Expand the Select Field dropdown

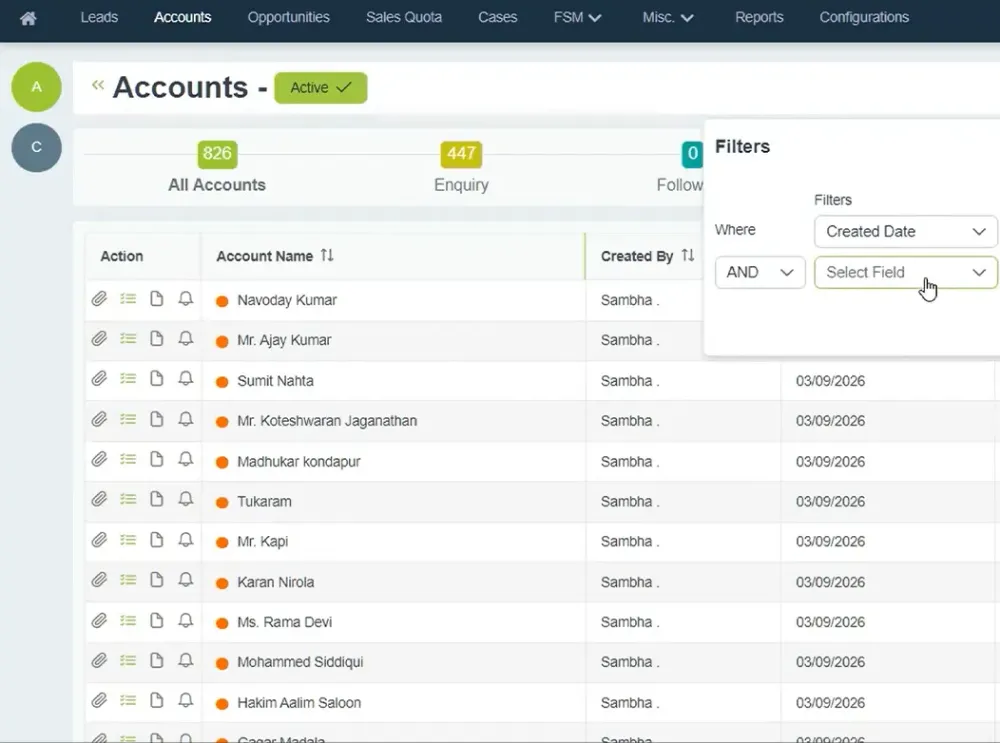click(905, 272)
